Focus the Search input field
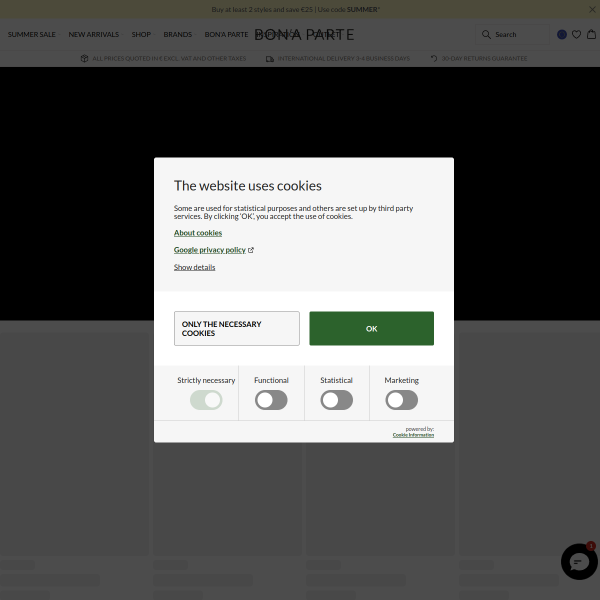600x600 pixels. [x=512, y=34]
